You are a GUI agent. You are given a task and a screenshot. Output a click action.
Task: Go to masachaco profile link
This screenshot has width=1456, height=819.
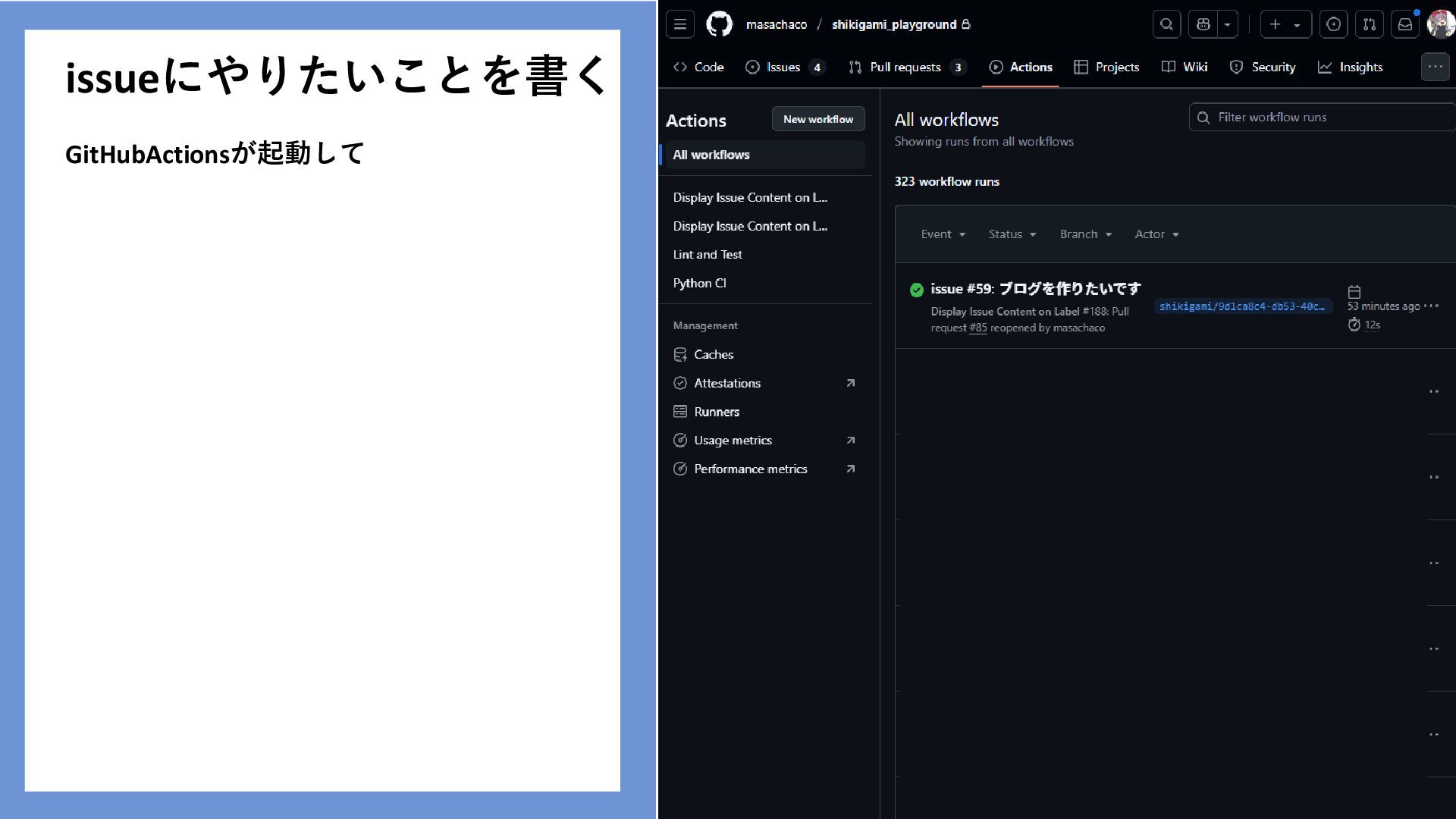click(x=776, y=24)
